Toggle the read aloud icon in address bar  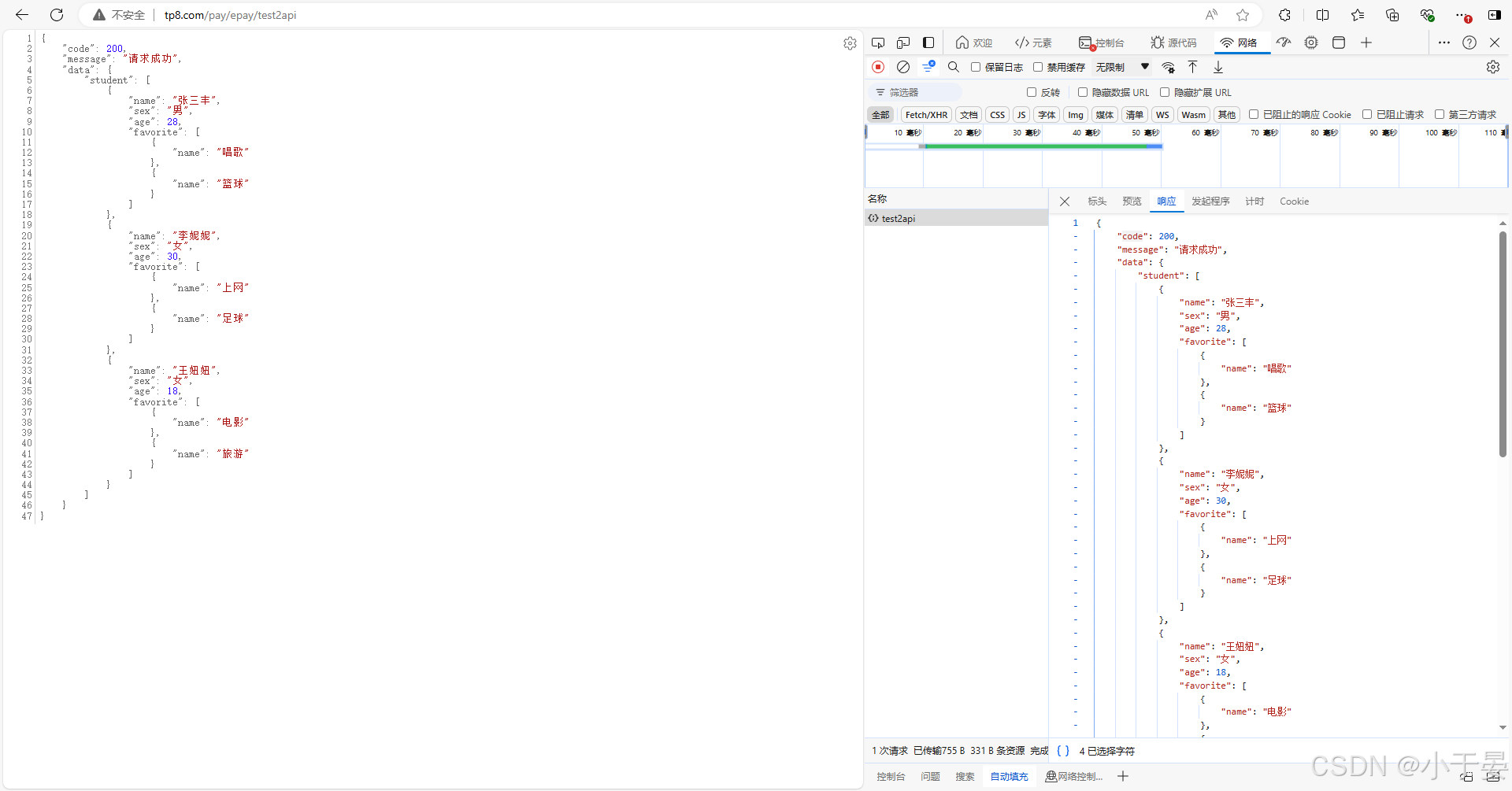[1211, 15]
